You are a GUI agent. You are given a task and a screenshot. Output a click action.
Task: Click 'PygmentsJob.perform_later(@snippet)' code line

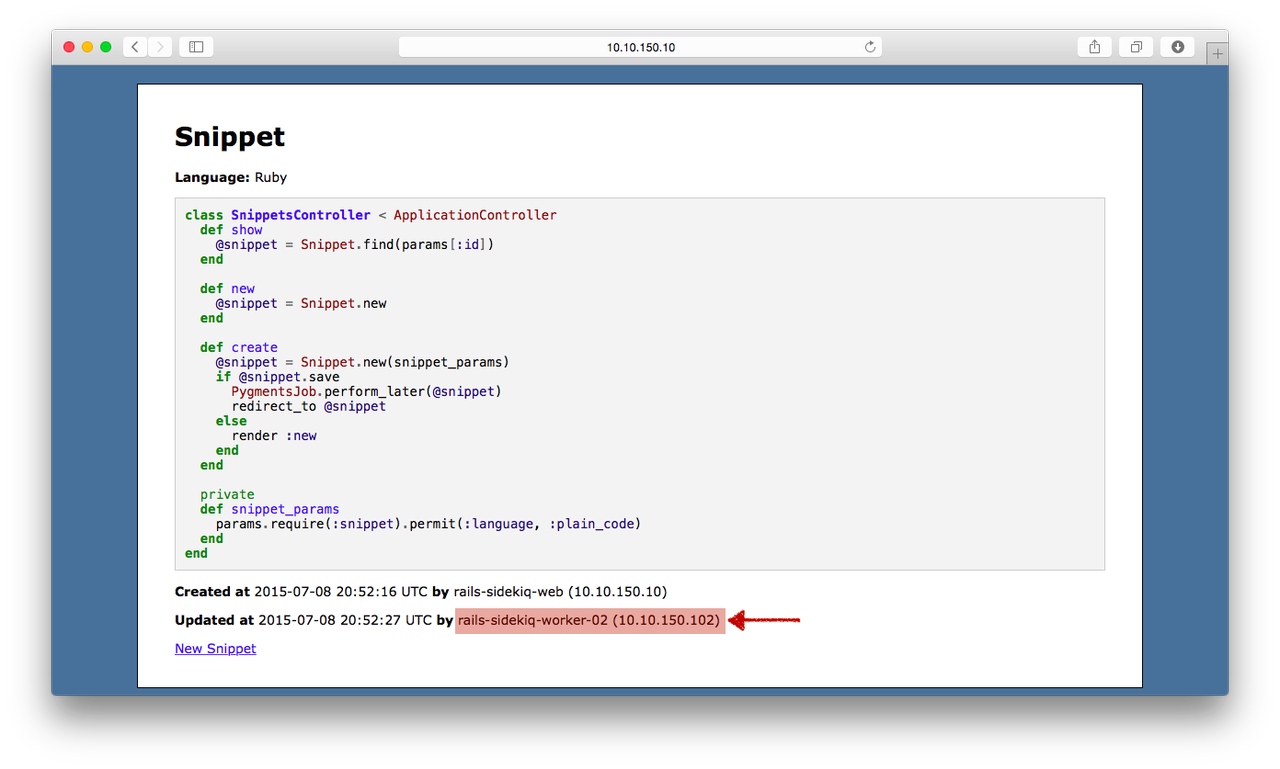click(366, 392)
